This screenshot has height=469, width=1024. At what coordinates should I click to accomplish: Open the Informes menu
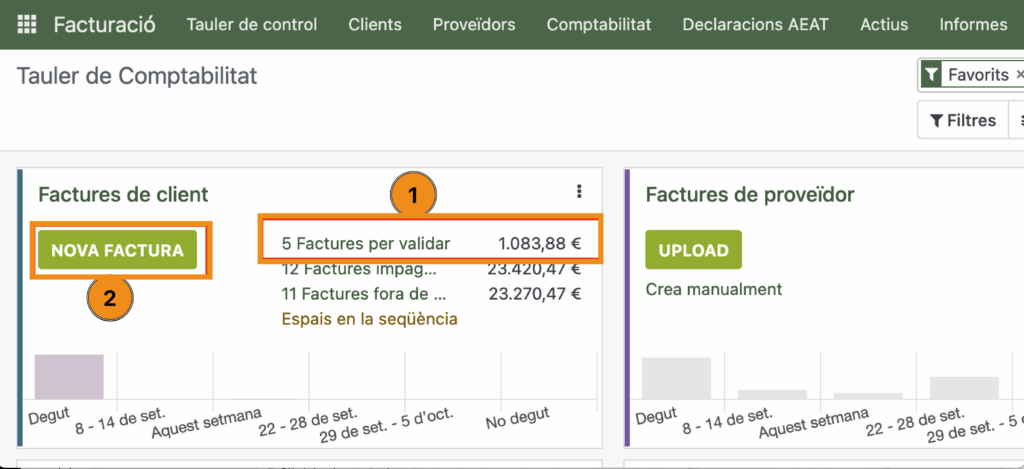pyautogui.click(x=973, y=24)
